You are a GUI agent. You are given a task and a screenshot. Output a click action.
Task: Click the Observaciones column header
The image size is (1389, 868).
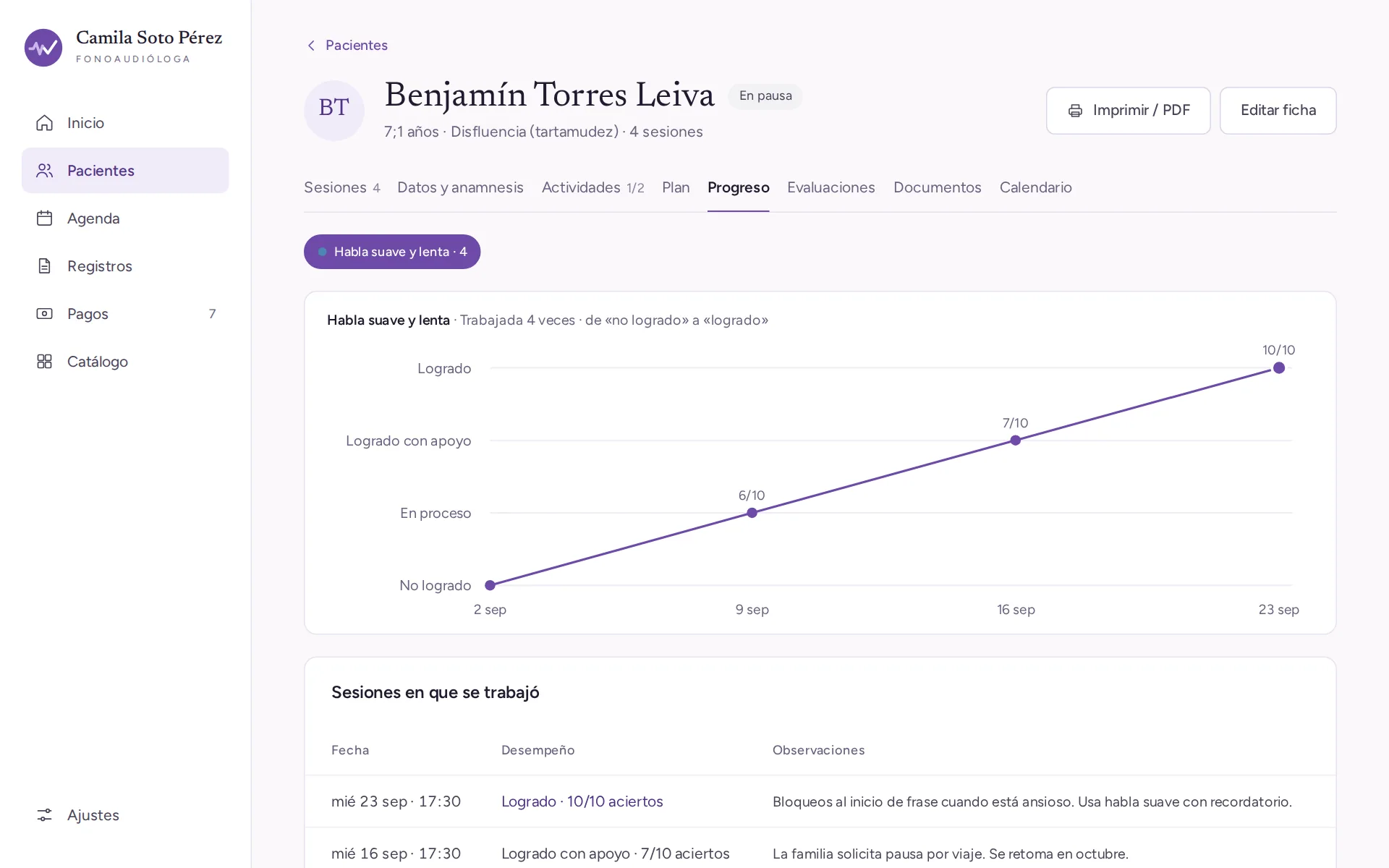click(818, 750)
